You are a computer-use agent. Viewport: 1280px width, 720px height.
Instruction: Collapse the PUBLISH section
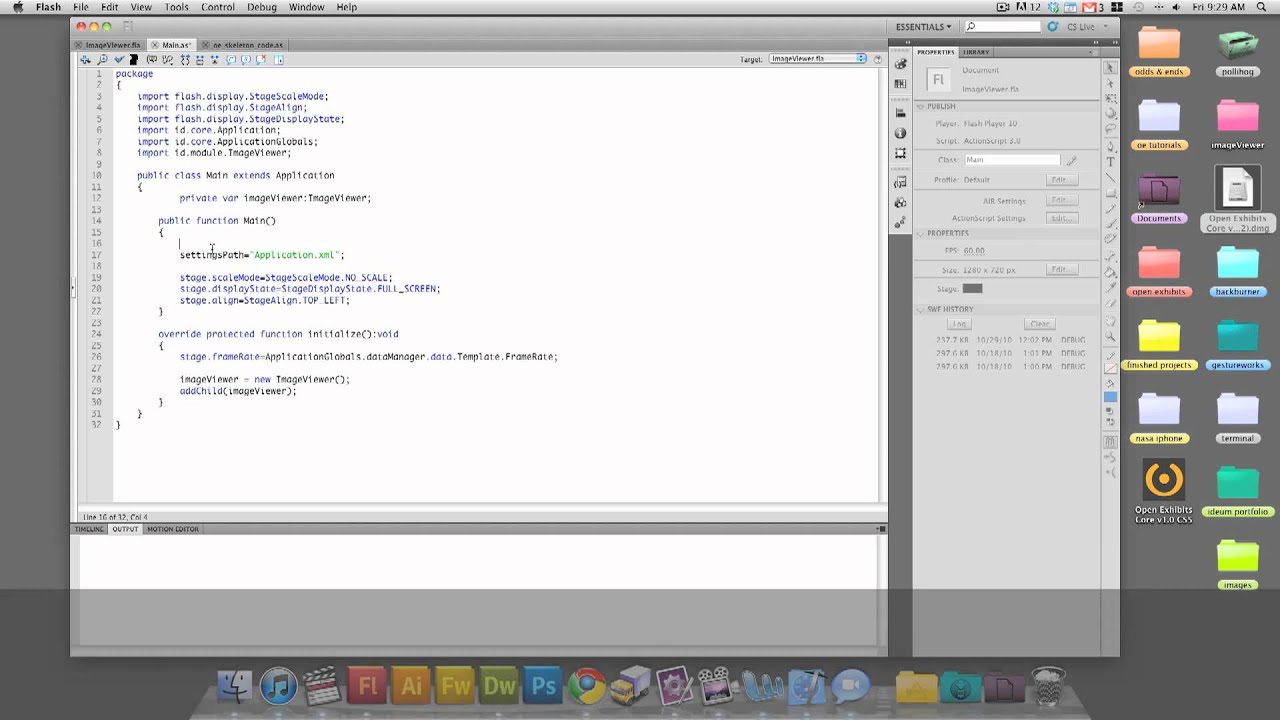coord(920,106)
